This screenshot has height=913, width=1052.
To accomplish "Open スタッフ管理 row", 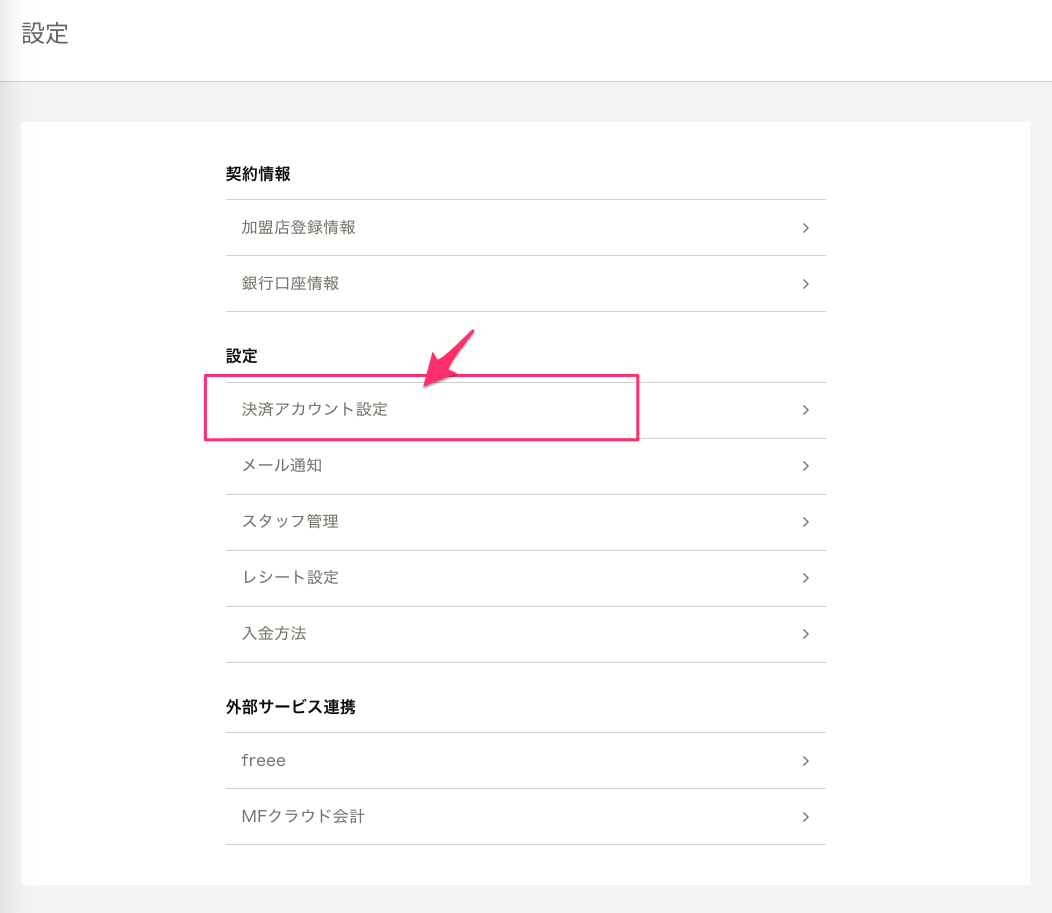I will click(525, 522).
